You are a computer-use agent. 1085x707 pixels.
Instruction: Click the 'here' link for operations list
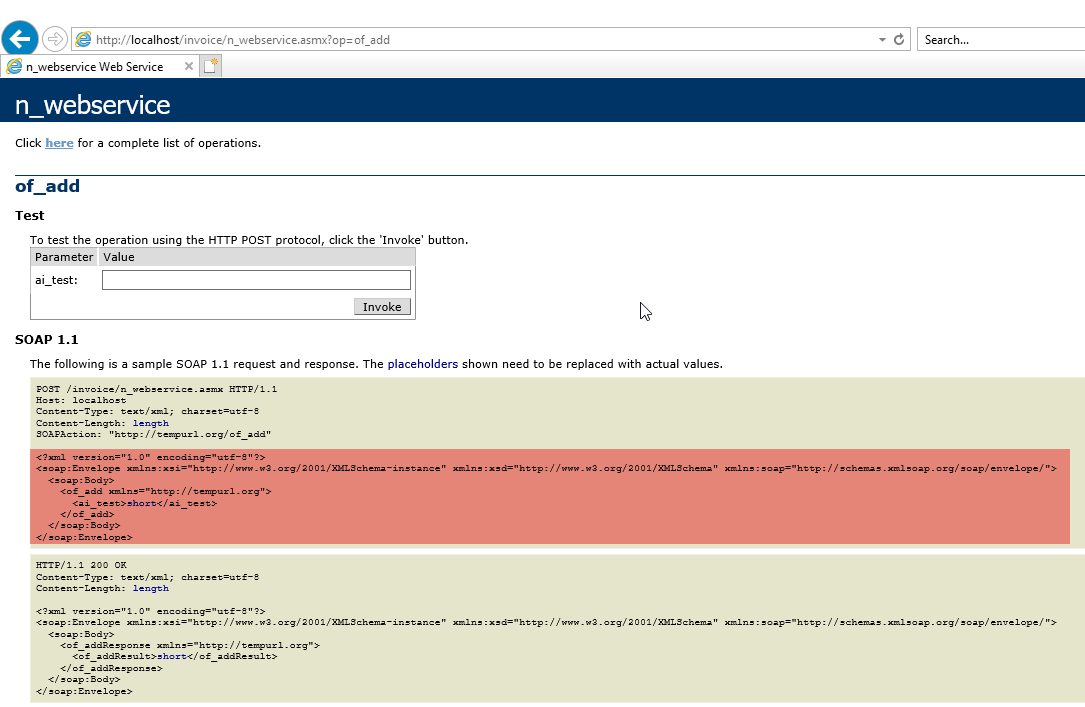(59, 143)
